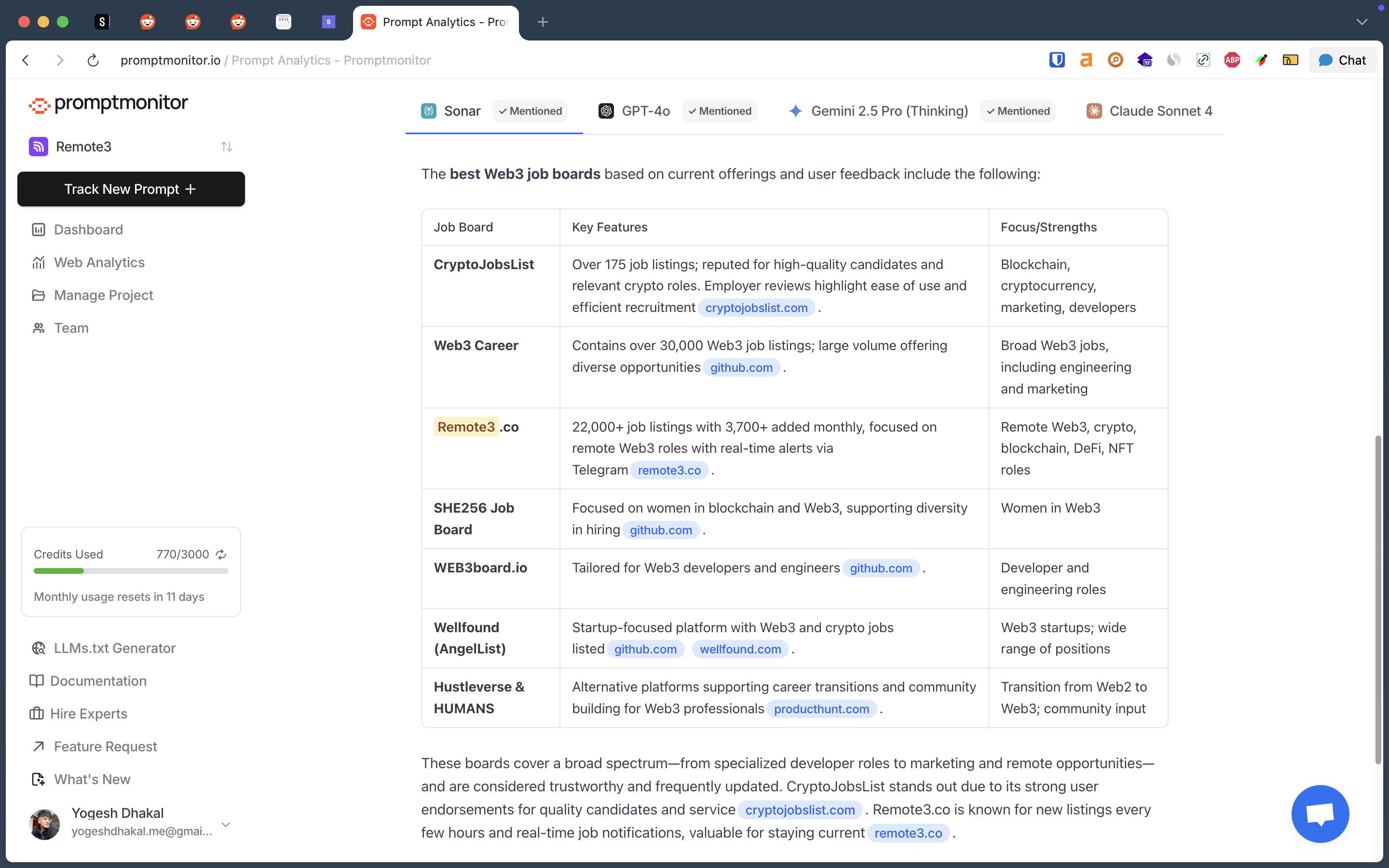Click the Manage Project folder icon

[39, 295]
